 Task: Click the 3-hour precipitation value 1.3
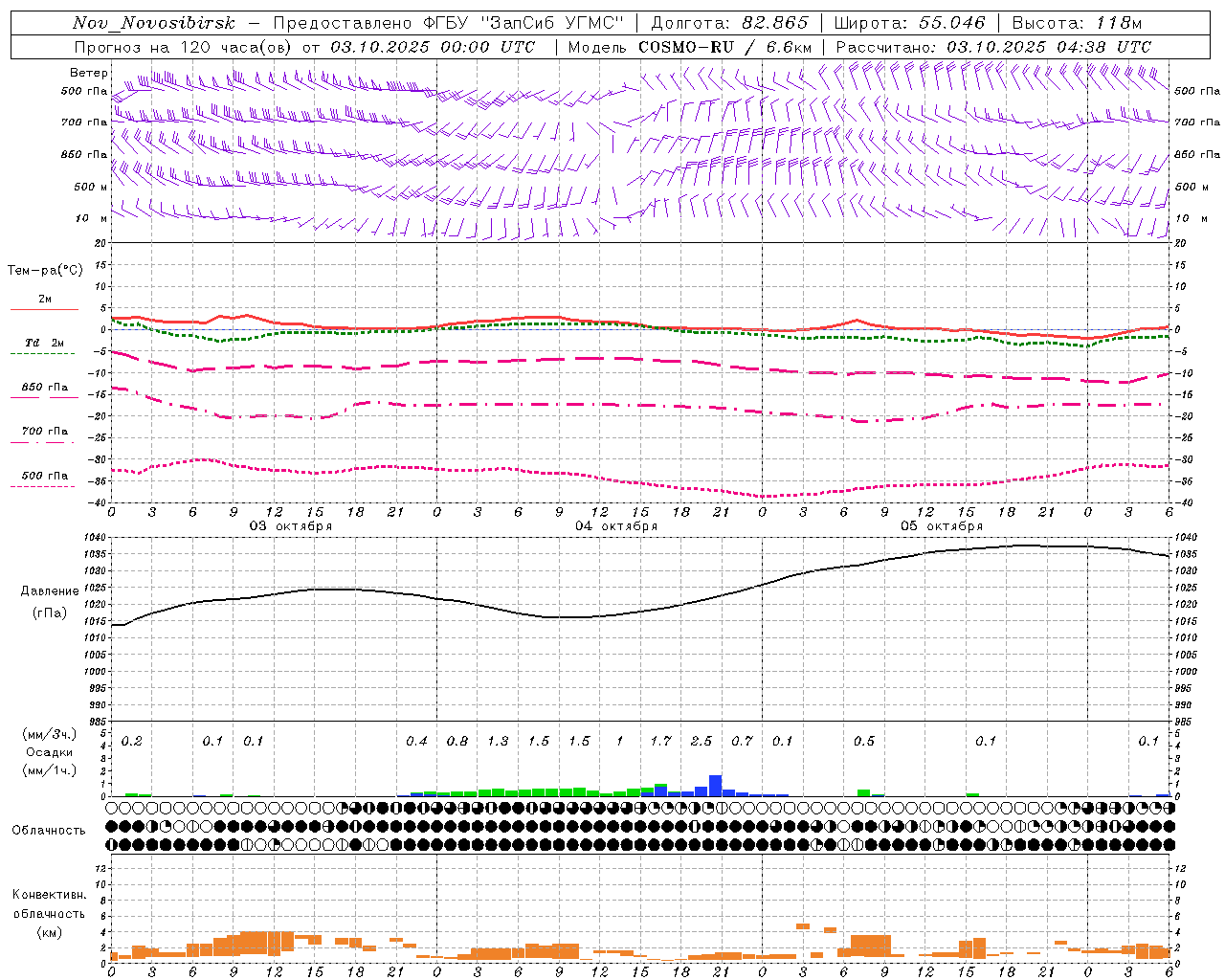tap(498, 741)
